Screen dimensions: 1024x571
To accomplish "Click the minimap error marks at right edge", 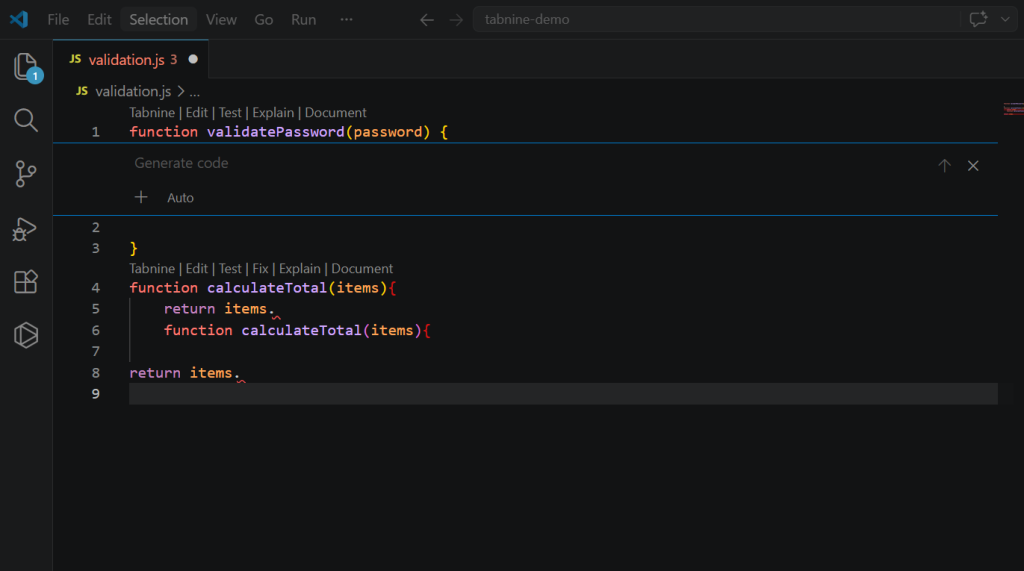I will [x=1013, y=109].
